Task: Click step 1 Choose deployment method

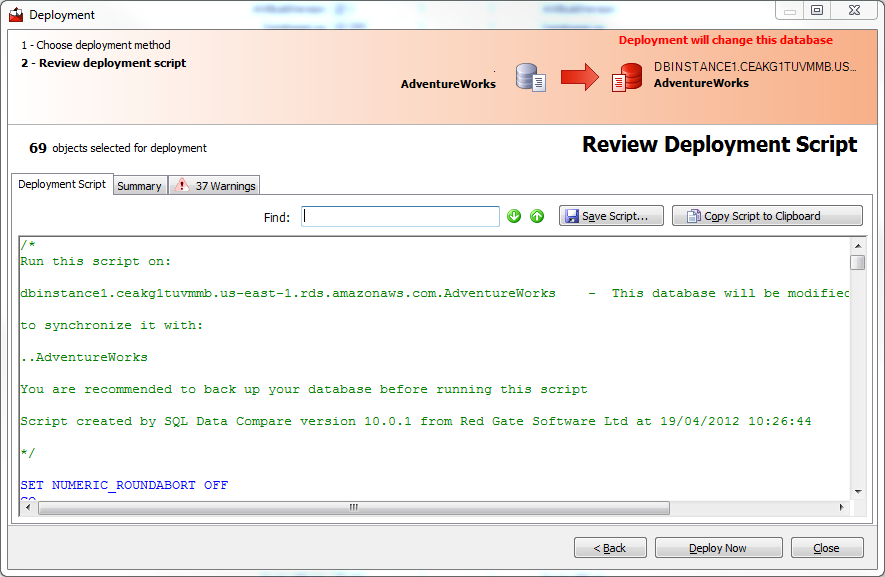Action: point(96,45)
